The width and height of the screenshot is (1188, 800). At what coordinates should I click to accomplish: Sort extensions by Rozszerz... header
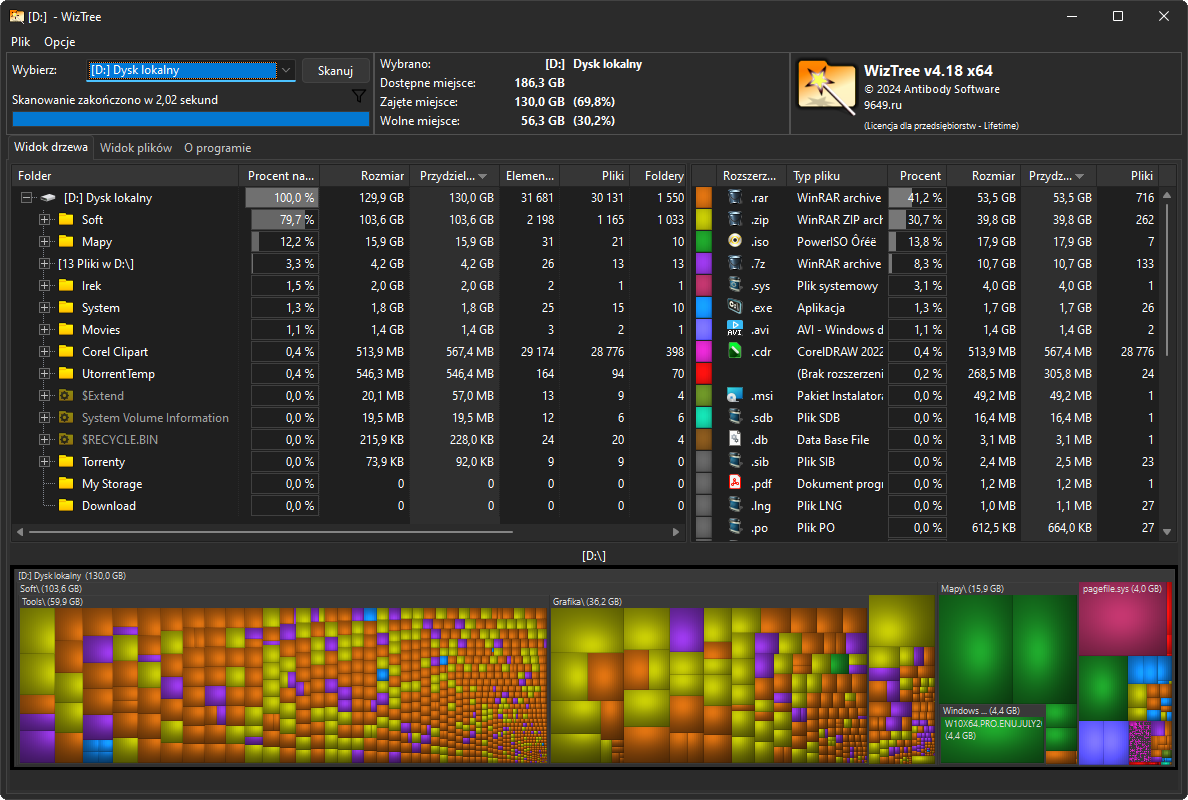750,176
